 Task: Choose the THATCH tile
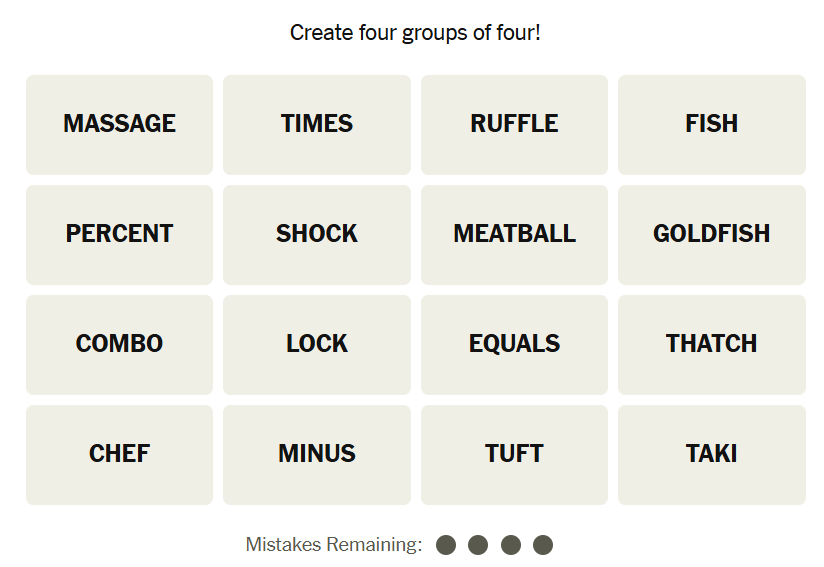point(711,344)
